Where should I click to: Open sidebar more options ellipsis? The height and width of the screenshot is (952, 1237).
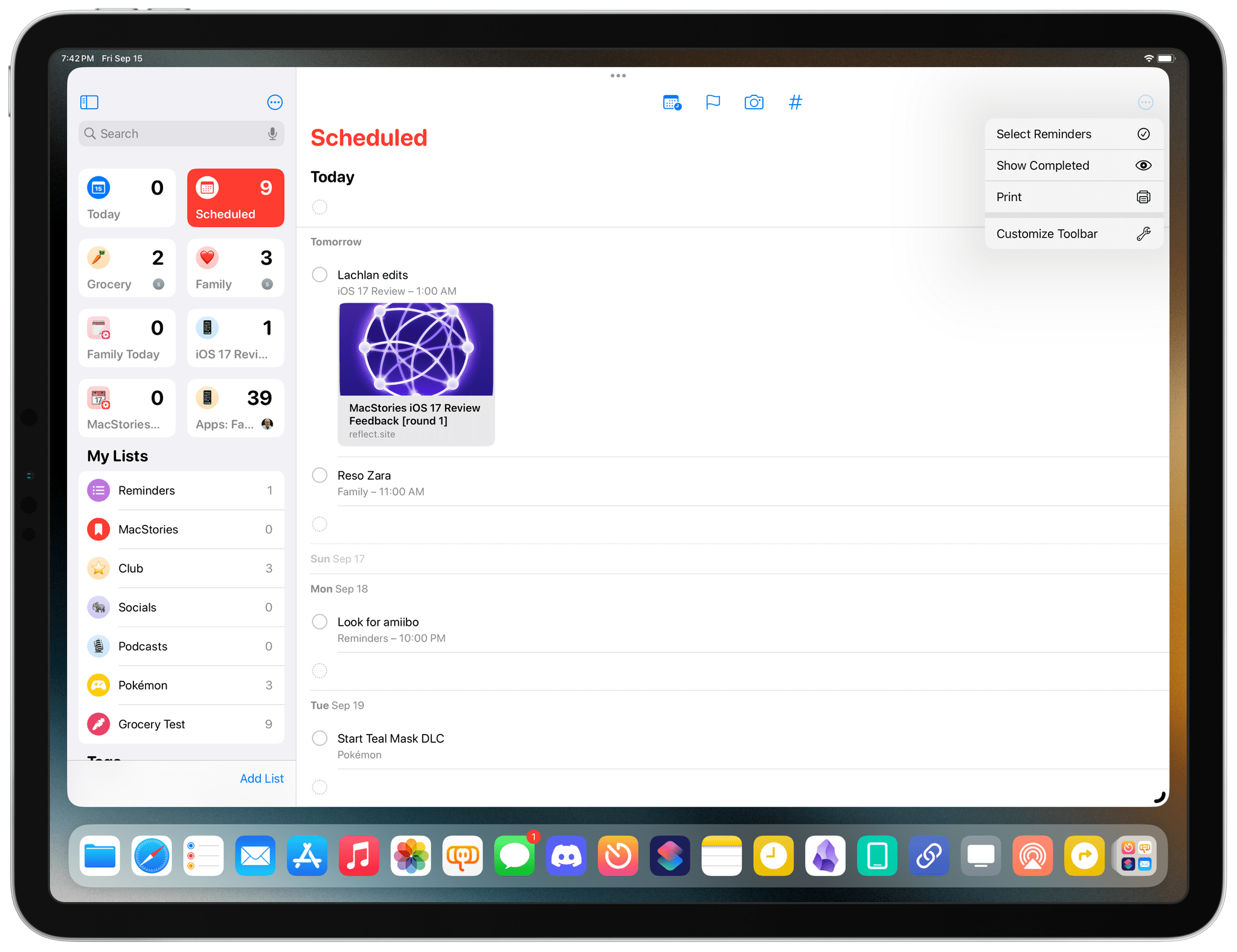tap(275, 102)
